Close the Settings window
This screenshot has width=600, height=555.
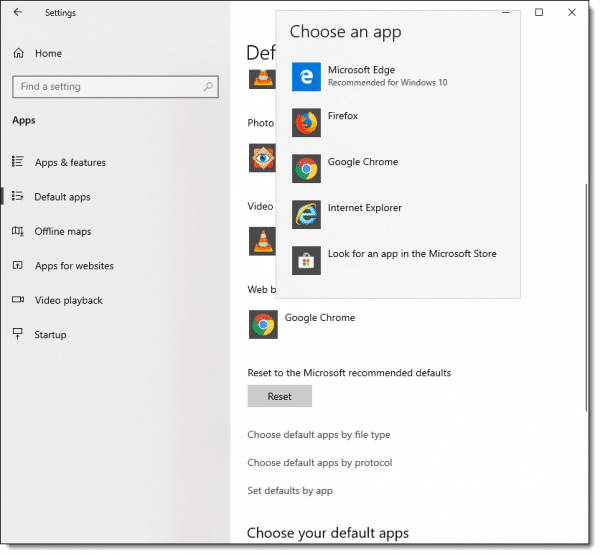click(572, 12)
